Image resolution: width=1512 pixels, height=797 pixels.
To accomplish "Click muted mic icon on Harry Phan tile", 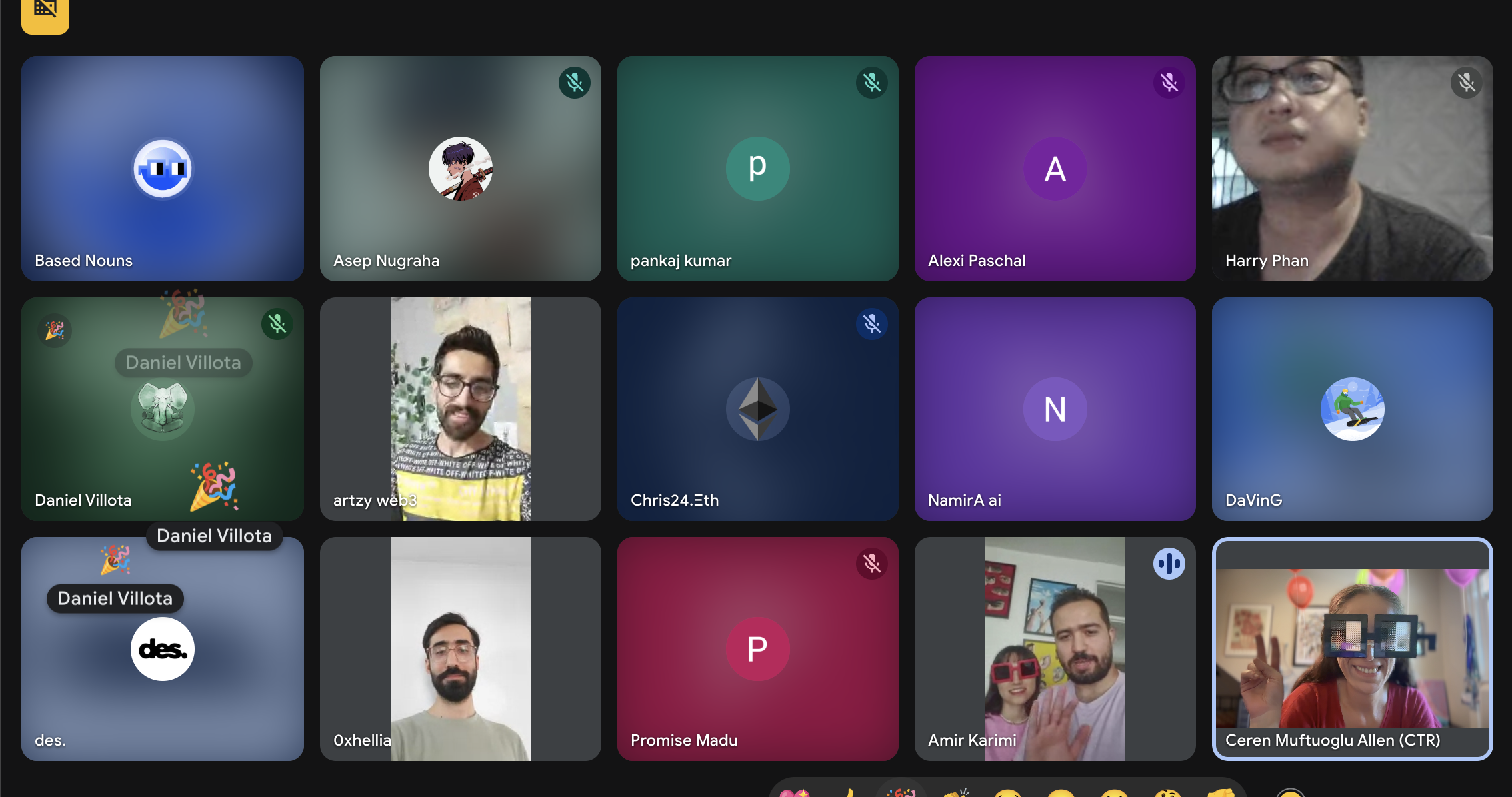I will (x=1466, y=83).
